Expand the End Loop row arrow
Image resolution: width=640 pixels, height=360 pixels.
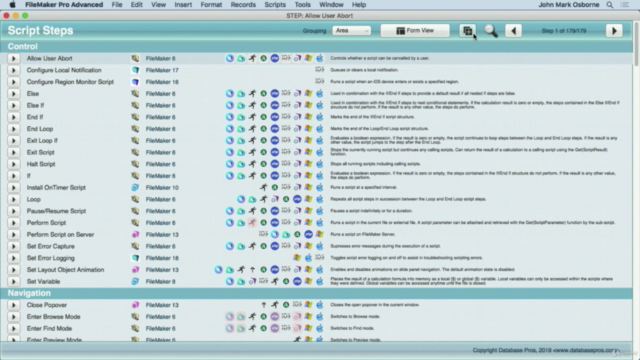pyautogui.click(x=13, y=129)
